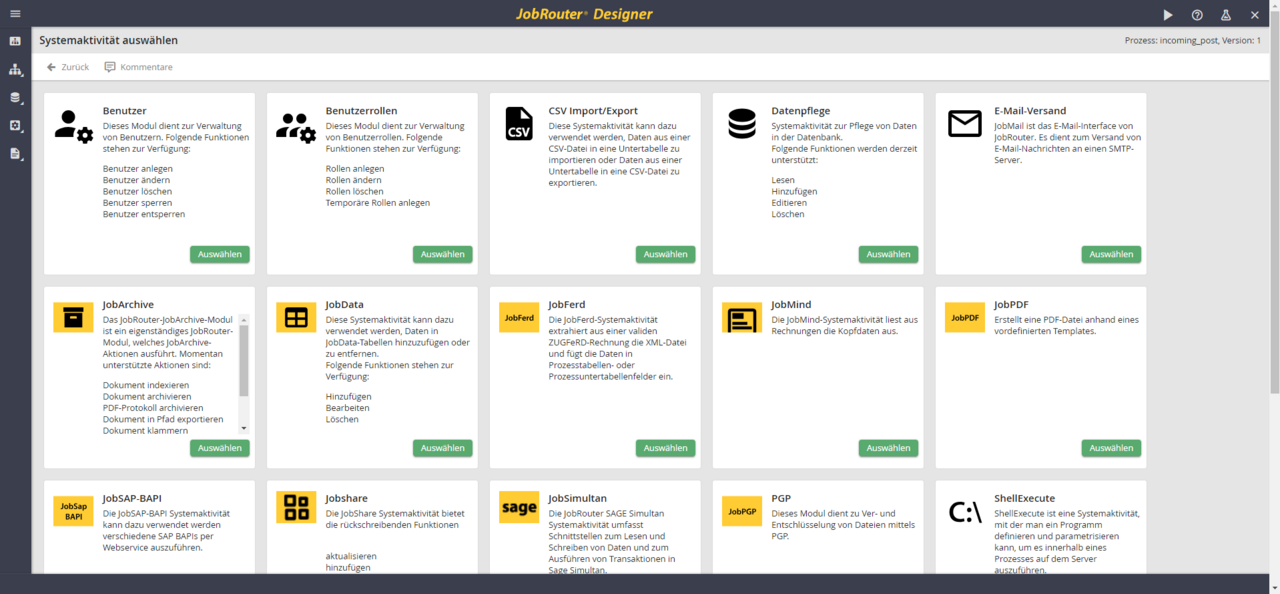Open the hamburger navigation menu

(15, 14)
